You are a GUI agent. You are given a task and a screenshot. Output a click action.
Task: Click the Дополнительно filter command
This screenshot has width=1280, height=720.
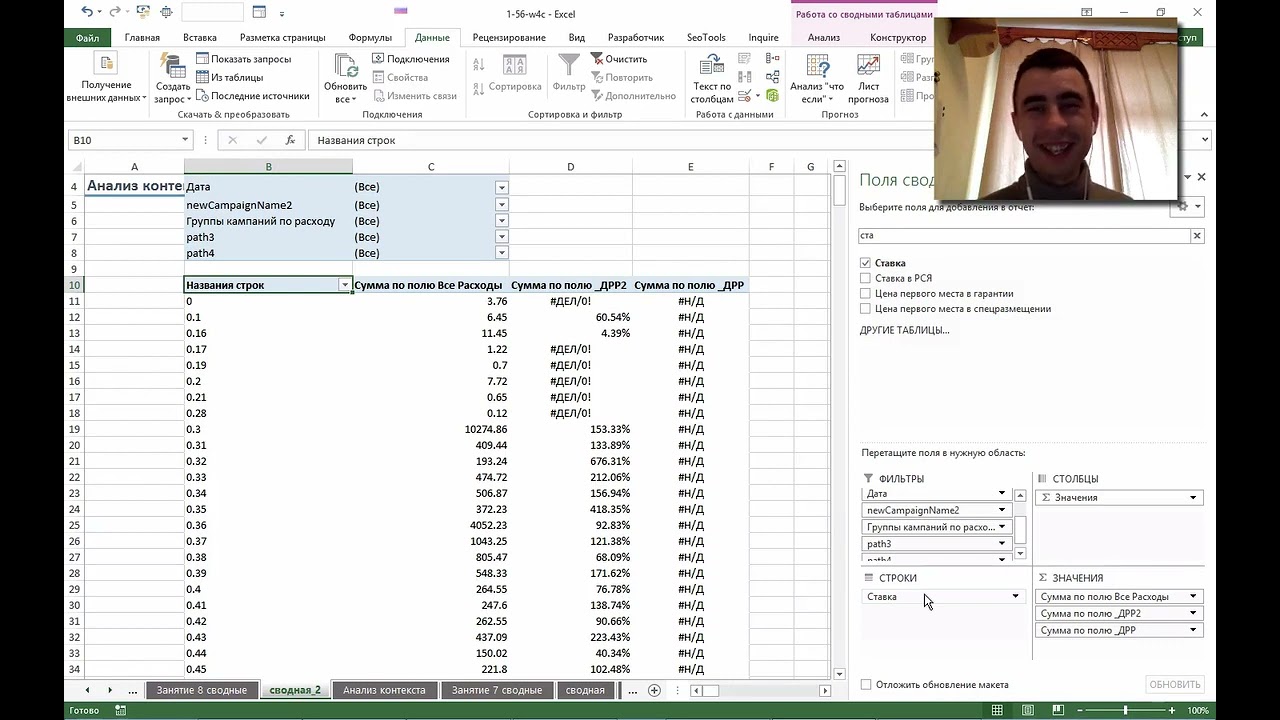pyautogui.click(x=634, y=96)
